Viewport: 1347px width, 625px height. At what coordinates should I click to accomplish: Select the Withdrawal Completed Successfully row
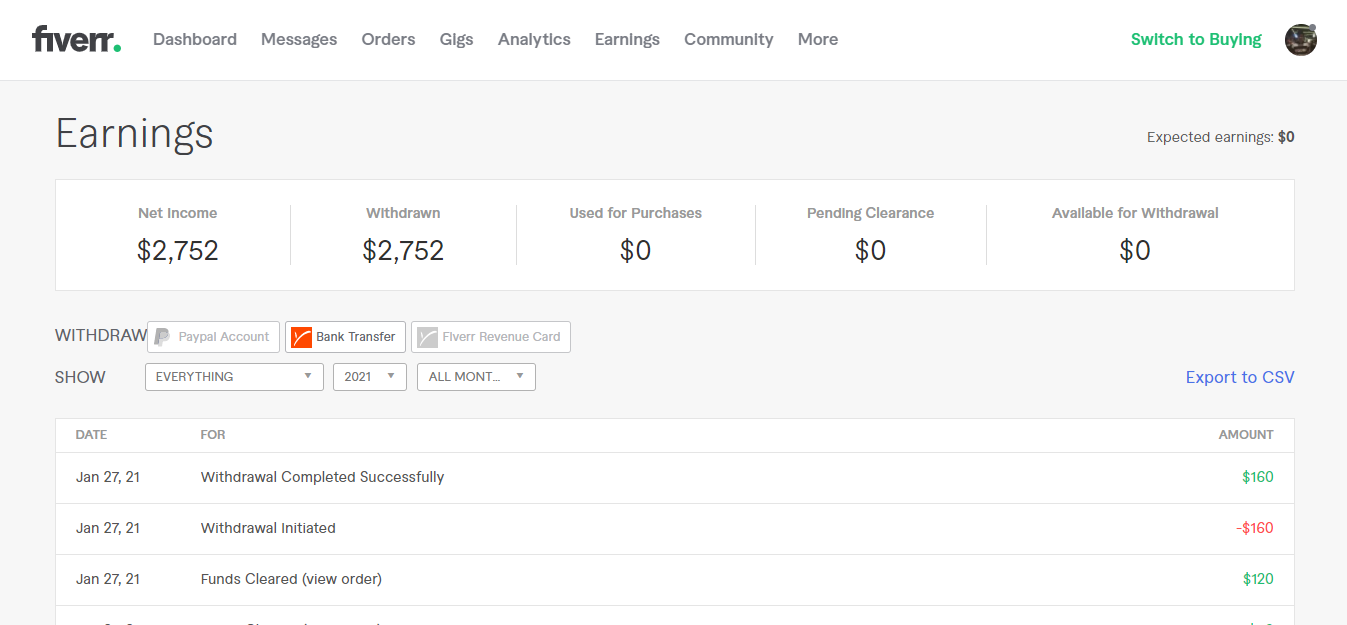coord(322,477)
